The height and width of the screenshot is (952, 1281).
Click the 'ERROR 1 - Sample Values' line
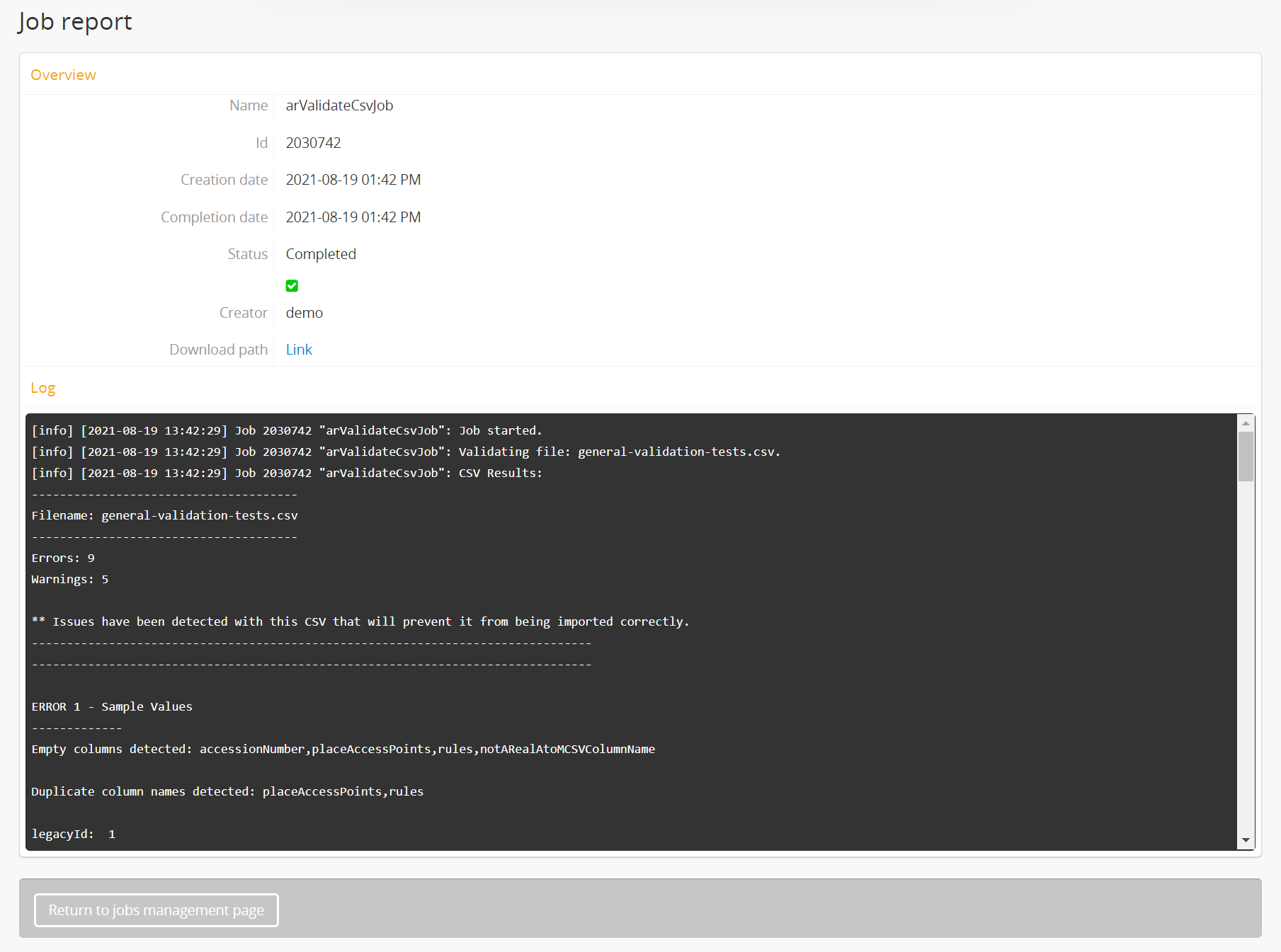coord(112,706)
